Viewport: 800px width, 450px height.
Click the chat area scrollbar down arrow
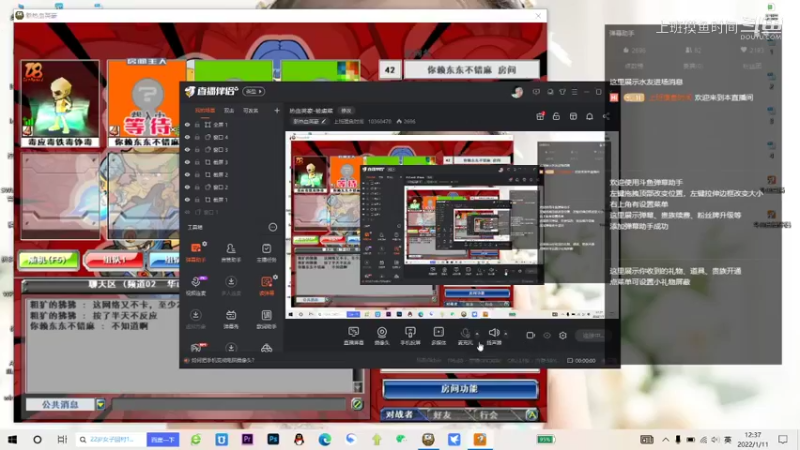pos(358,388)
